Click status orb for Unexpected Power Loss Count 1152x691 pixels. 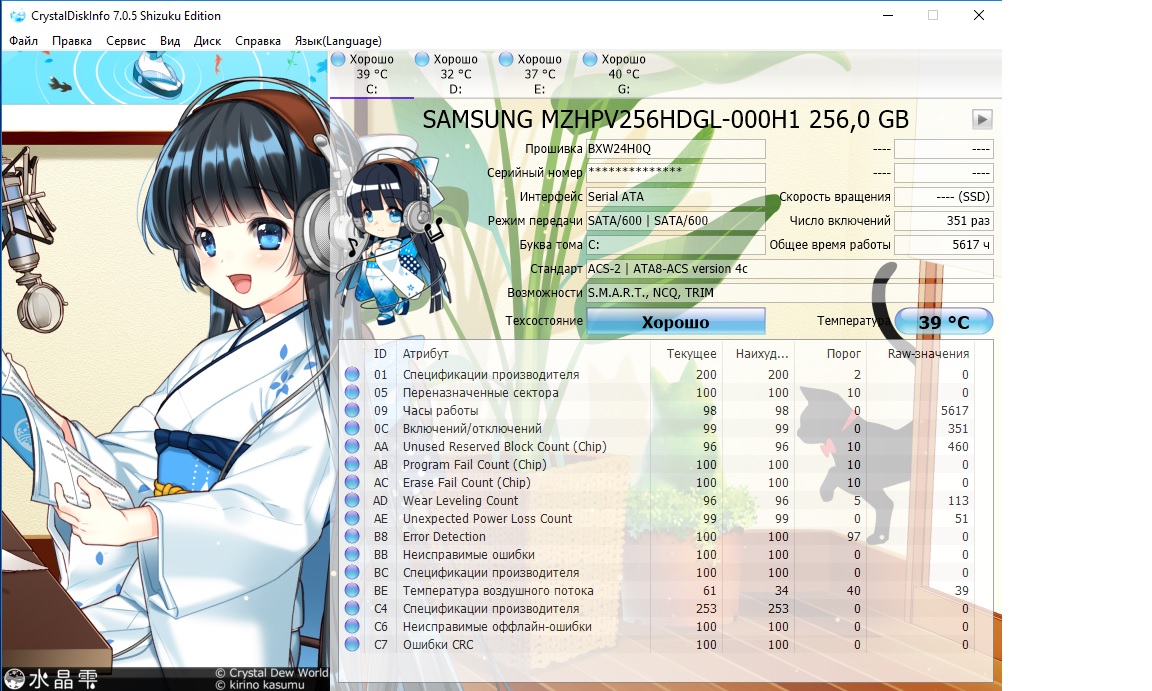click(353, 518)
